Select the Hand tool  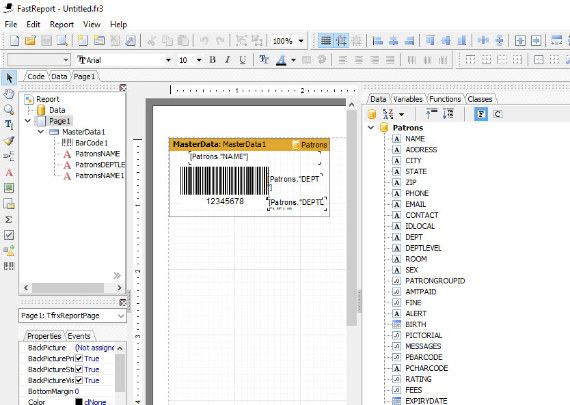click(9, 94)
